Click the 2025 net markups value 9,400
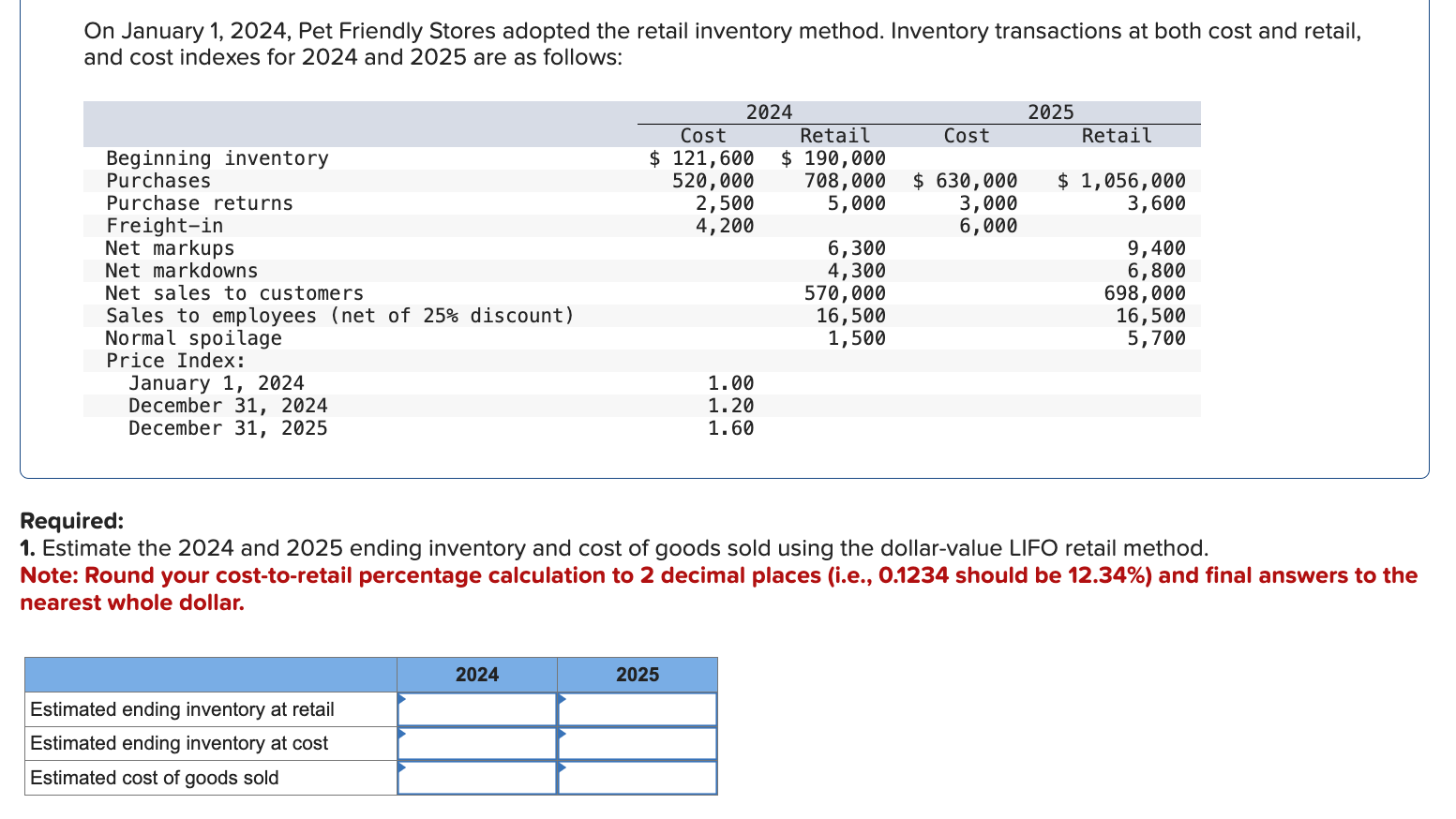Screen dimensions: 1456x819 coord(1156,248)
